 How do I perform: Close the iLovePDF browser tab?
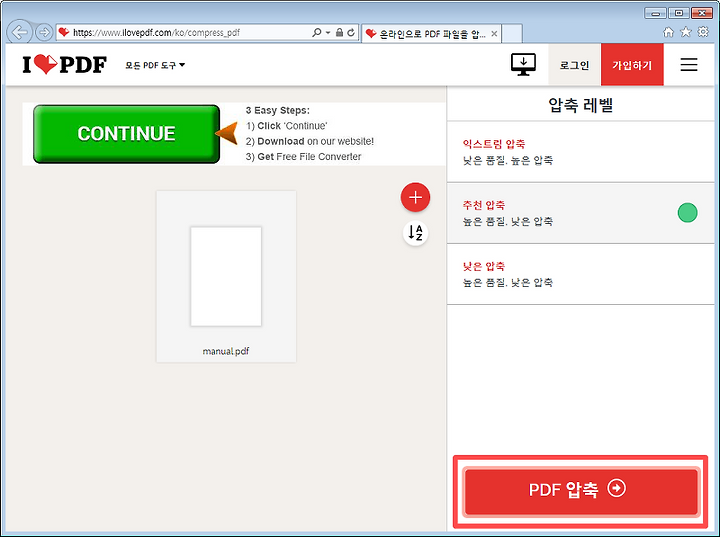[494, 34]
